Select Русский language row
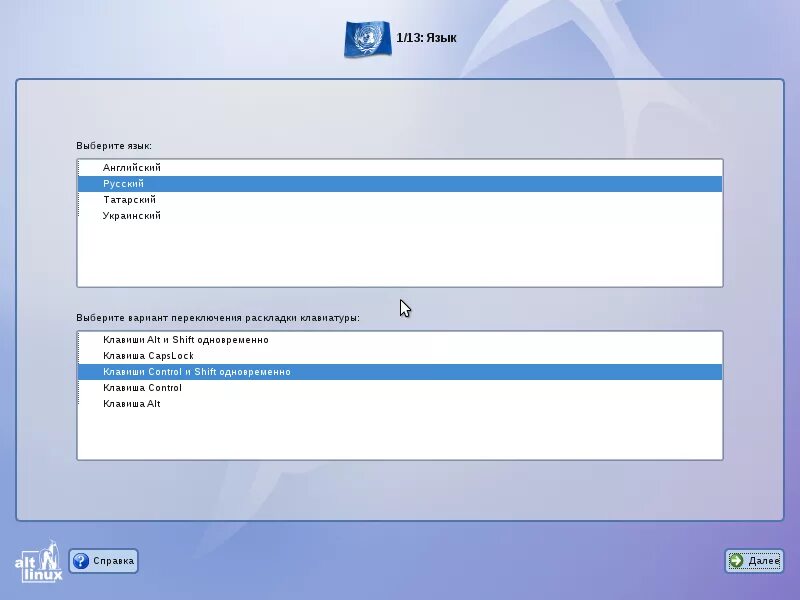800x600 pixels. 399,184
